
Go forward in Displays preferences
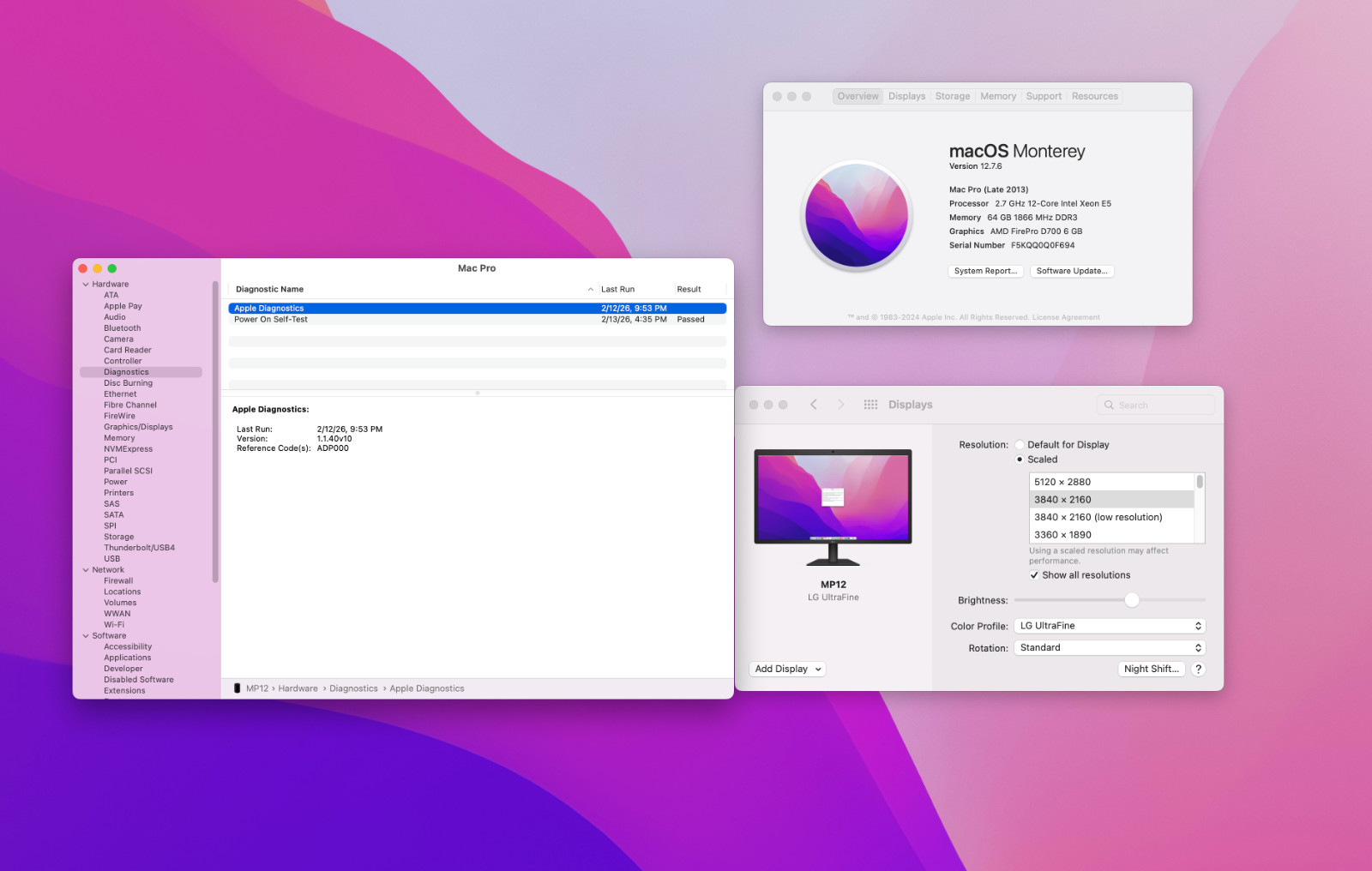tap(840, 405)
